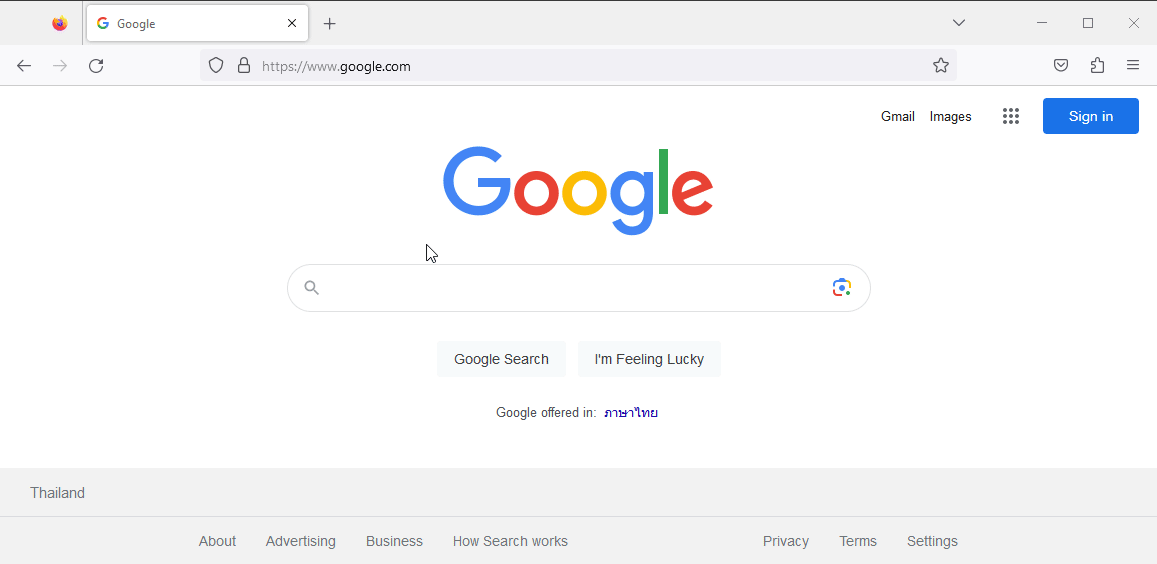Open the Google apps grid icon
Screen dimensions: 1157x564
1011,116
